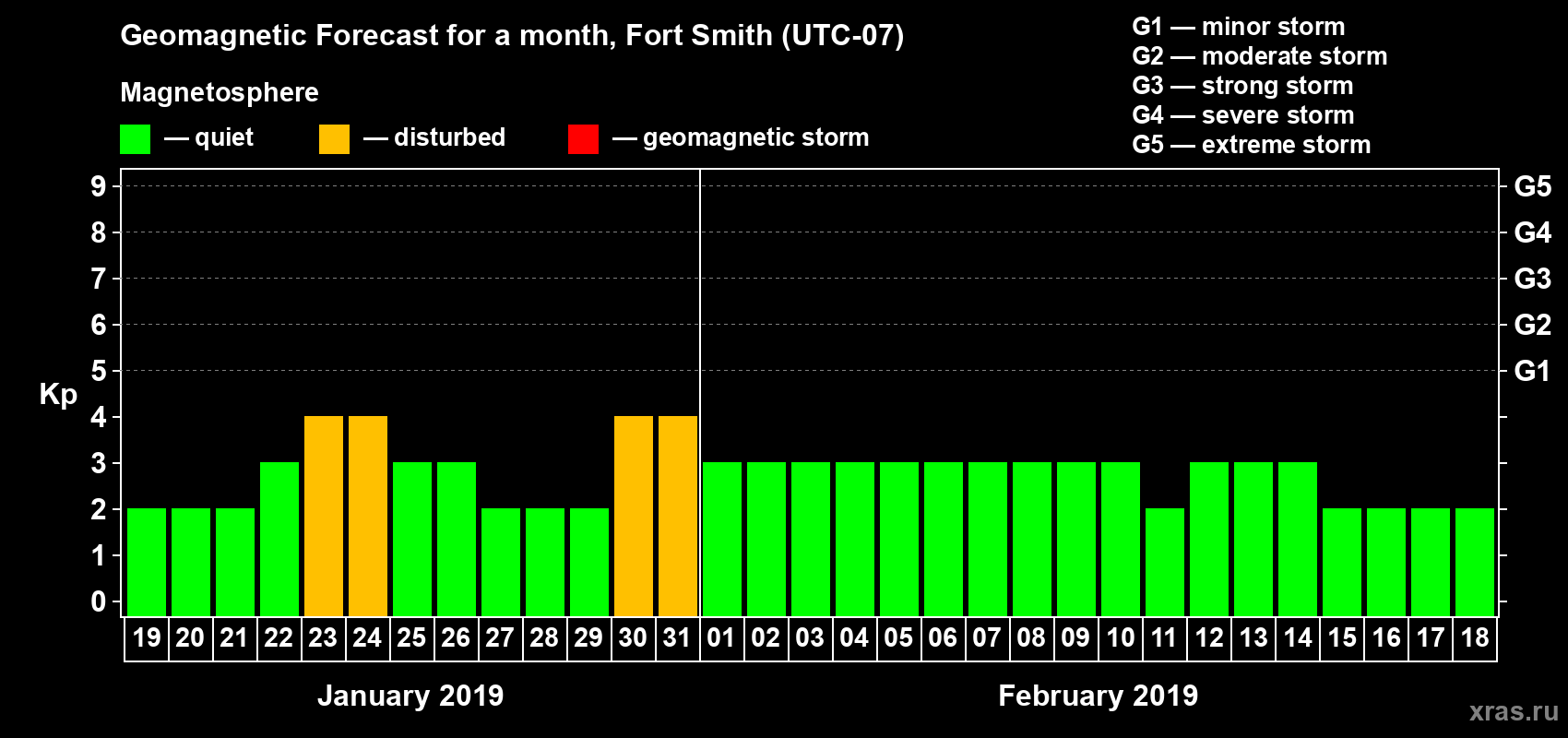Click date label 07 on the axis
This screenshot has width=1568, height=738.
[987, 637]
